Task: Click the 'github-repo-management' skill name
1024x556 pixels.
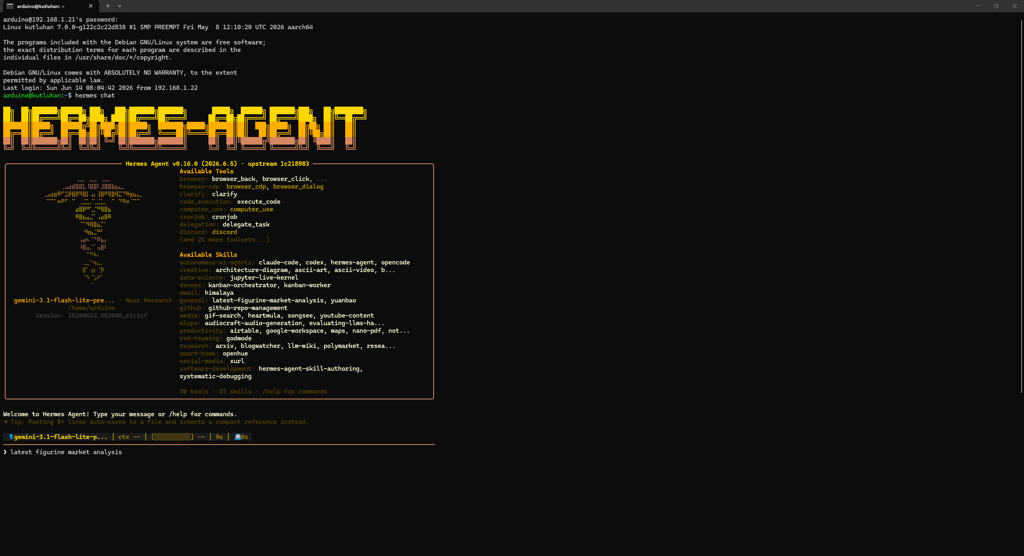Action: [x=248, y=308]
